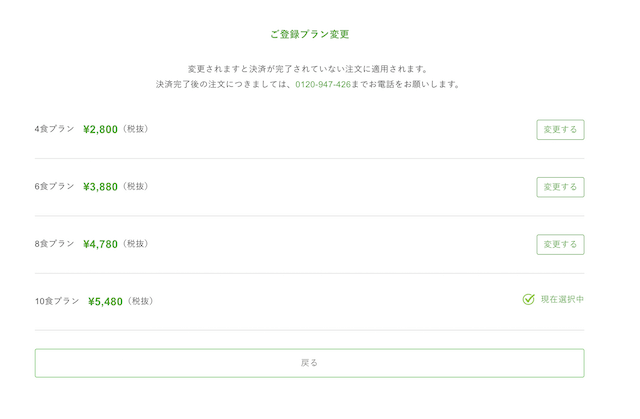This screenshot has height=419, width=640.
Task: Click (税抜) next to ¥5,480
Action: [140, 301]
